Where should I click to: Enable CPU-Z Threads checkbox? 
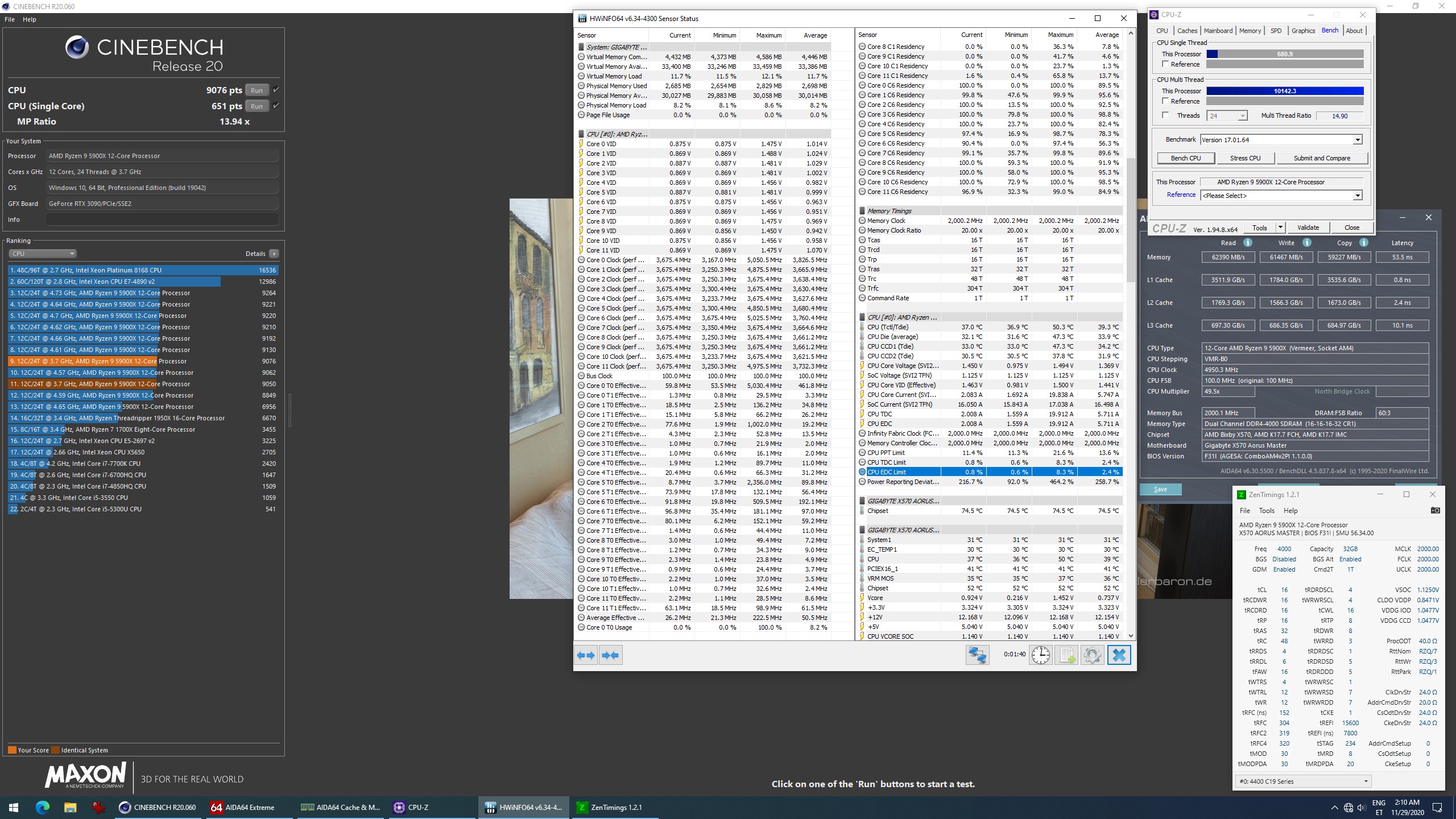[1165, 115]
